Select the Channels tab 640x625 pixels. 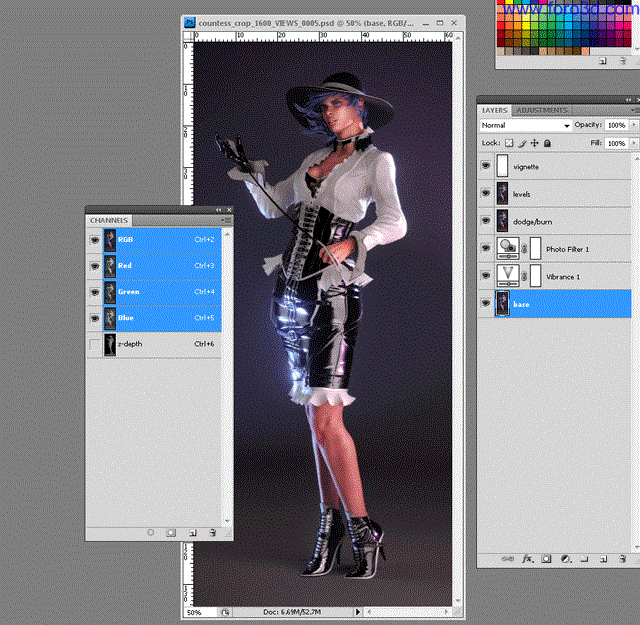109,220
